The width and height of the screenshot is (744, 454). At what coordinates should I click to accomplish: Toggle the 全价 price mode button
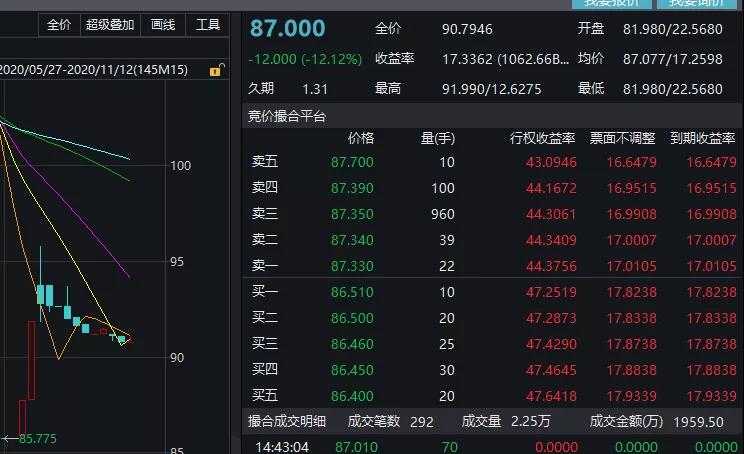coord(59,25)
